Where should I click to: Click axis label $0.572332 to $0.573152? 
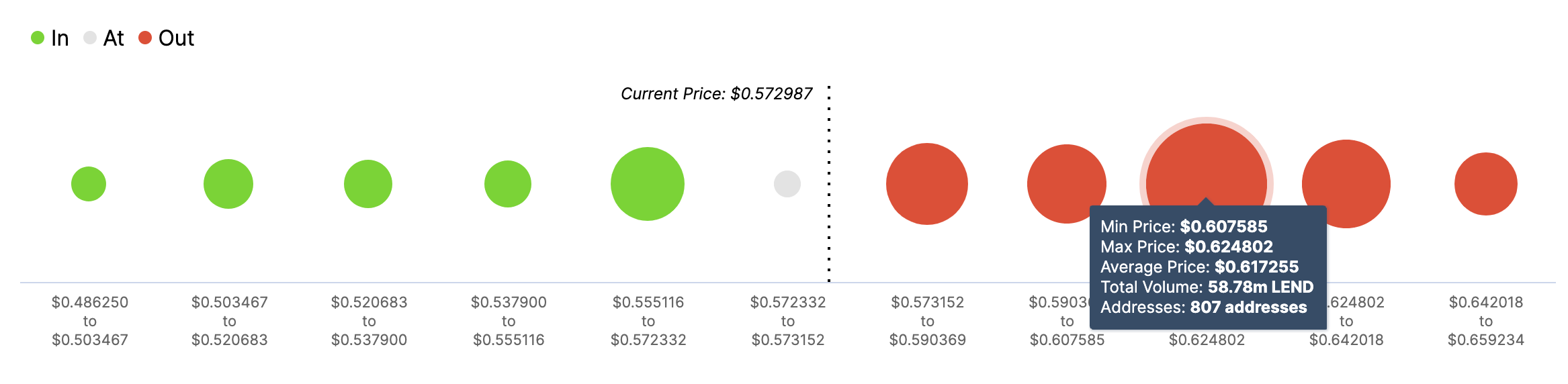tap(788, 321)
